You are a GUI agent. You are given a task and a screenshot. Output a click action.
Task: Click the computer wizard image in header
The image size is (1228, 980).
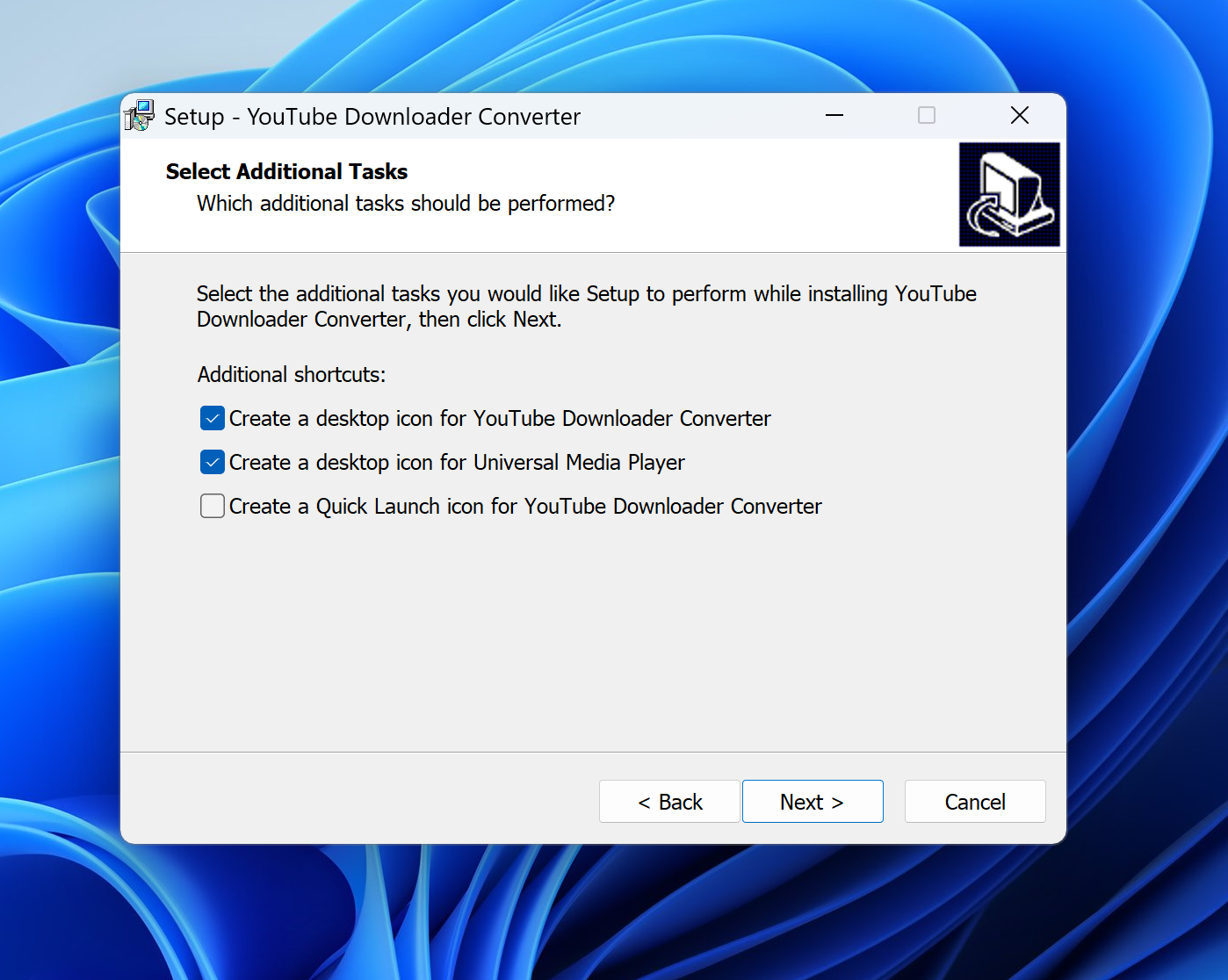click(1009, 195)
